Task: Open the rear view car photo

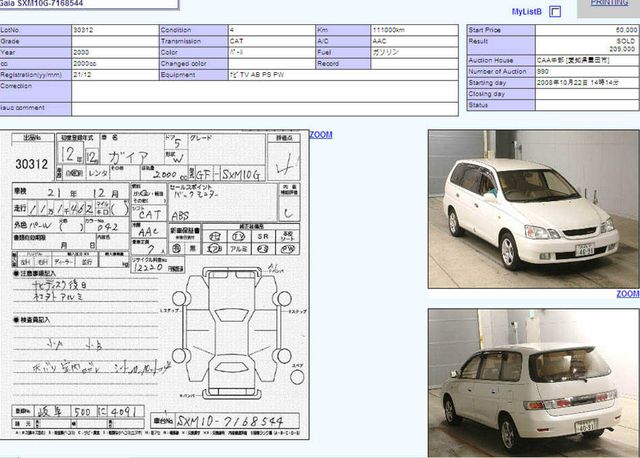Action: (x=533, y=383)
